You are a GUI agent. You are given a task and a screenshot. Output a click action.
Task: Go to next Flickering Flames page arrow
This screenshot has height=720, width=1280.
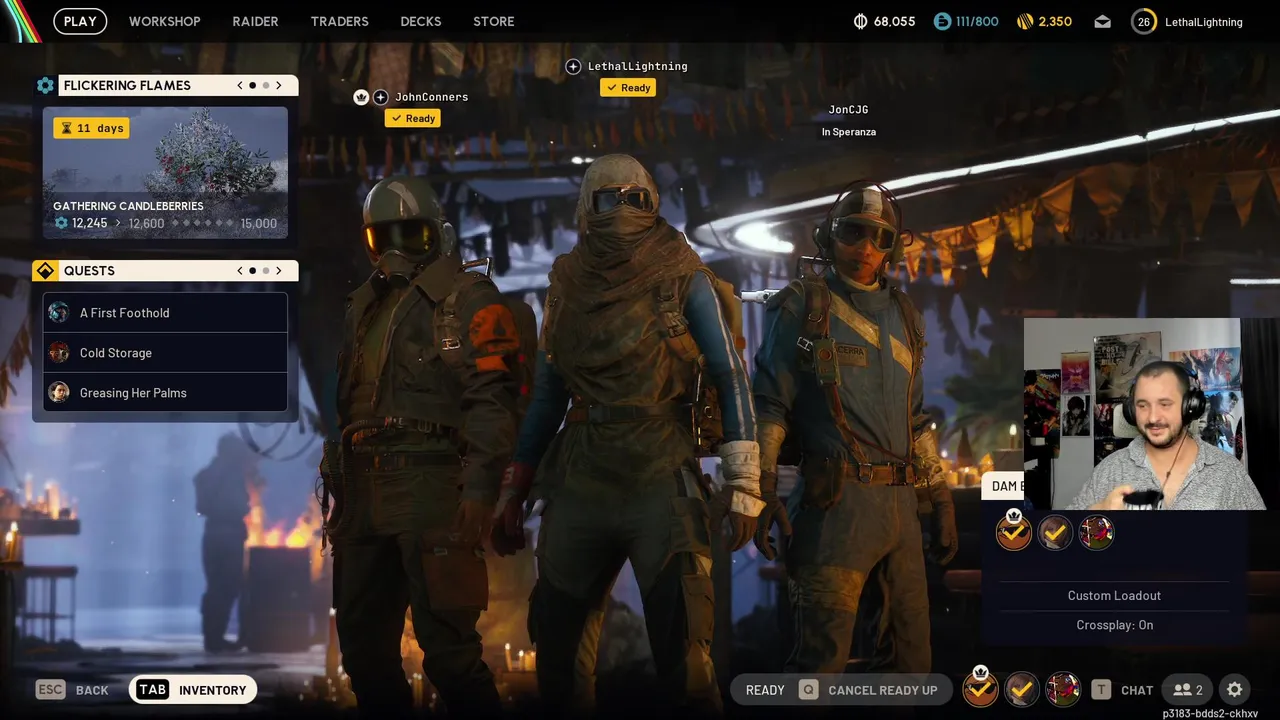coord(279,86)
